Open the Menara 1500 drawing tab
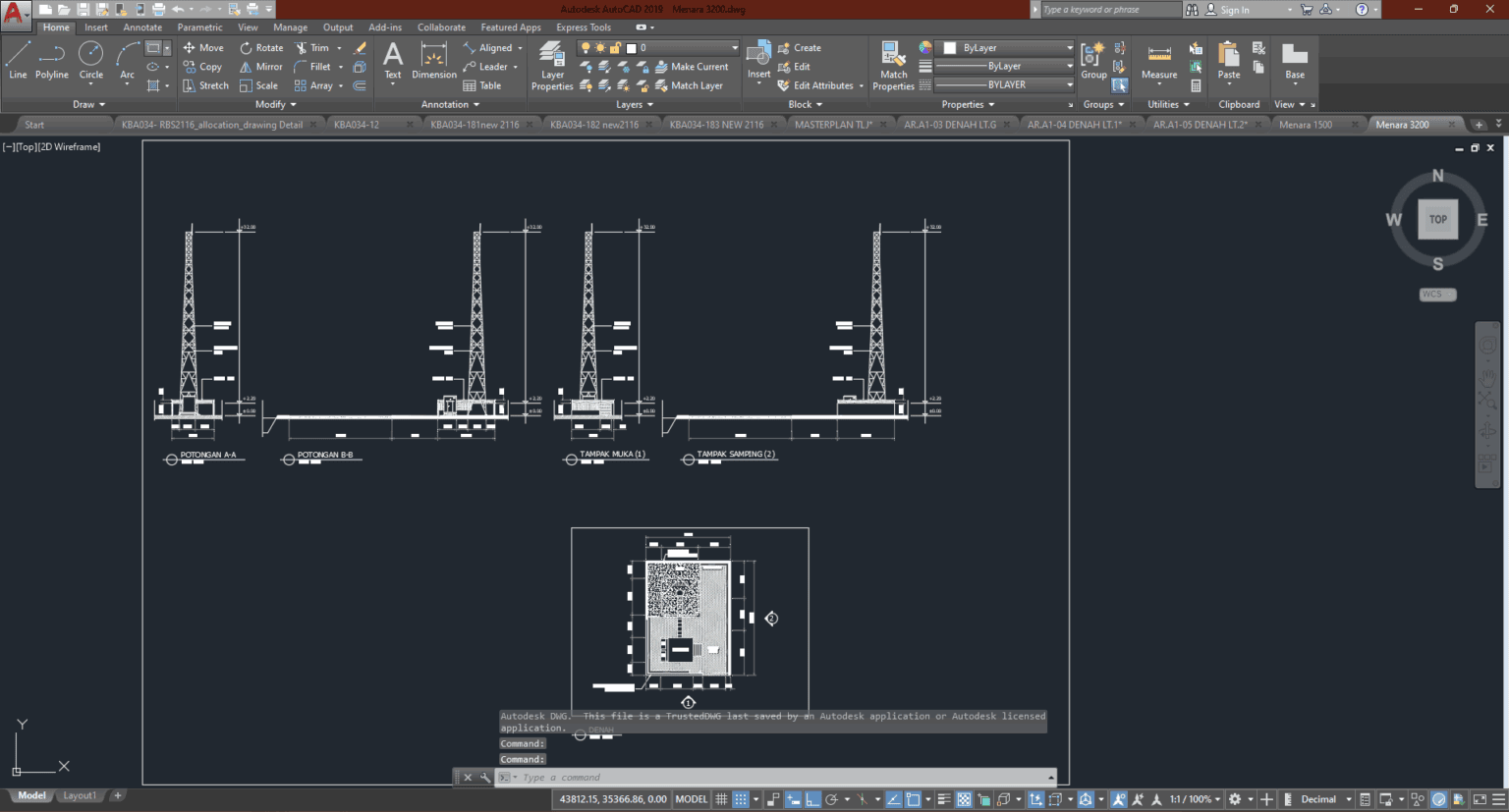The width and height of the screenshot is (1509, 812). (1307, 125)
